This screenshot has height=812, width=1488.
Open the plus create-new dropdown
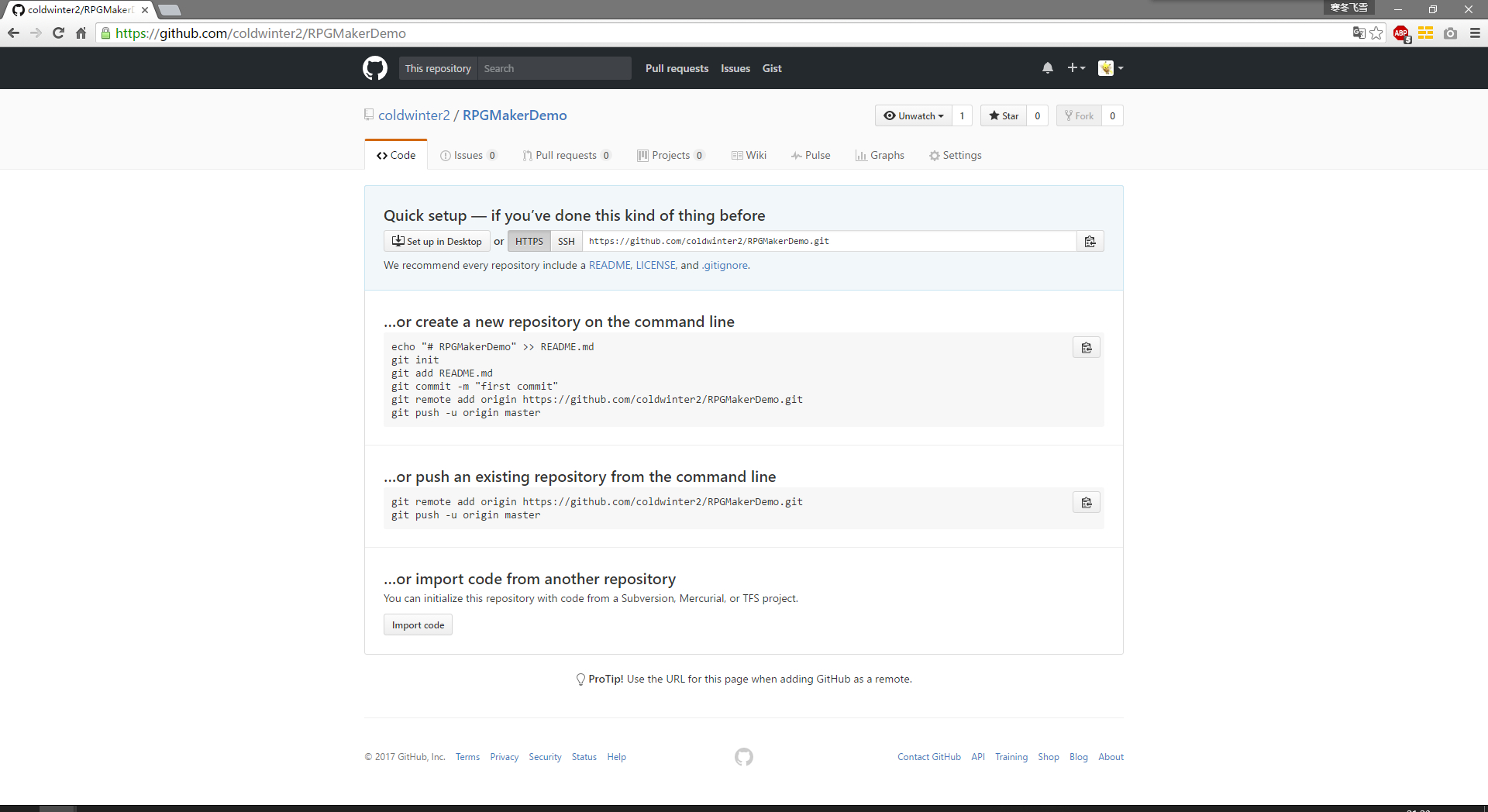tap(1076, 68)
